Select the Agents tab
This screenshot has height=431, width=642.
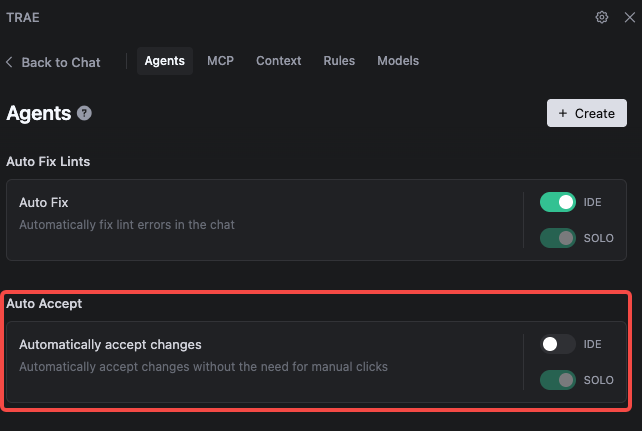click(164, 61)
